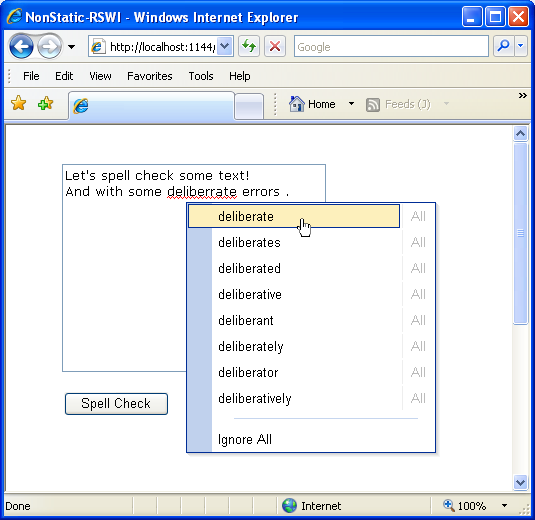
Task: Click the browser Back arrow button
Action: click(x=21, y=46)
